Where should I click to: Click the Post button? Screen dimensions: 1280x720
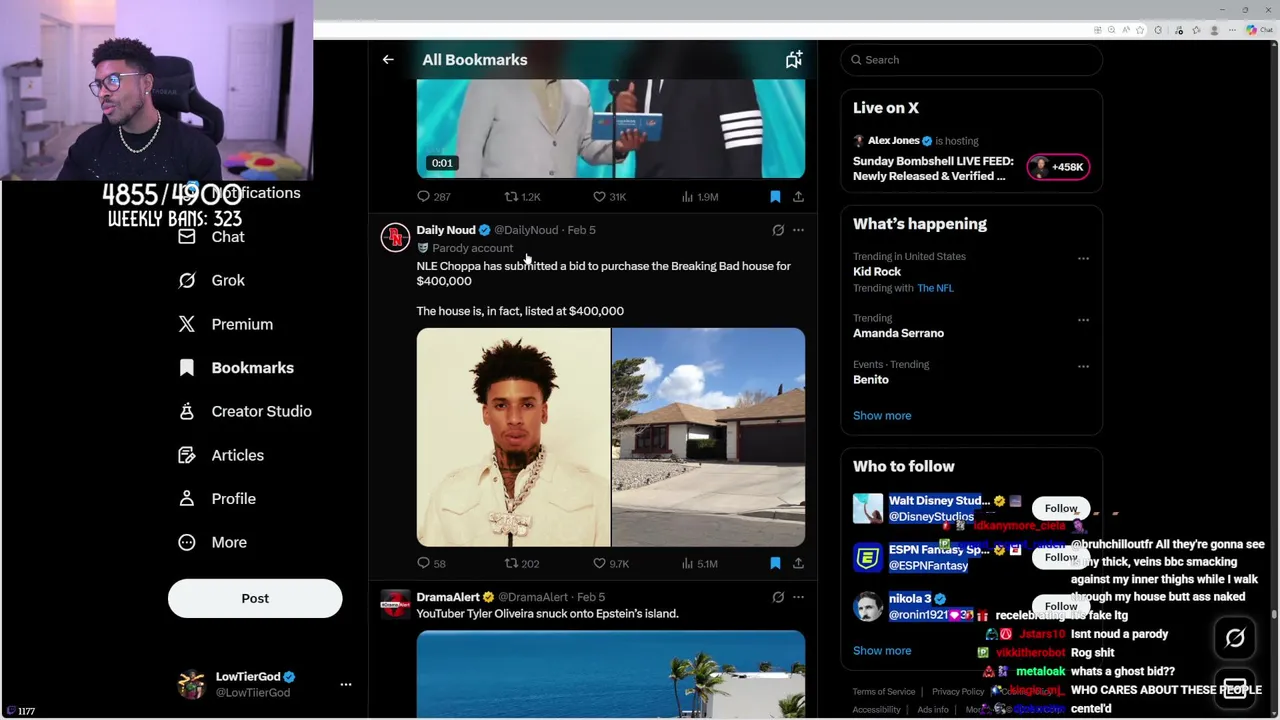[x=255, y=598]
